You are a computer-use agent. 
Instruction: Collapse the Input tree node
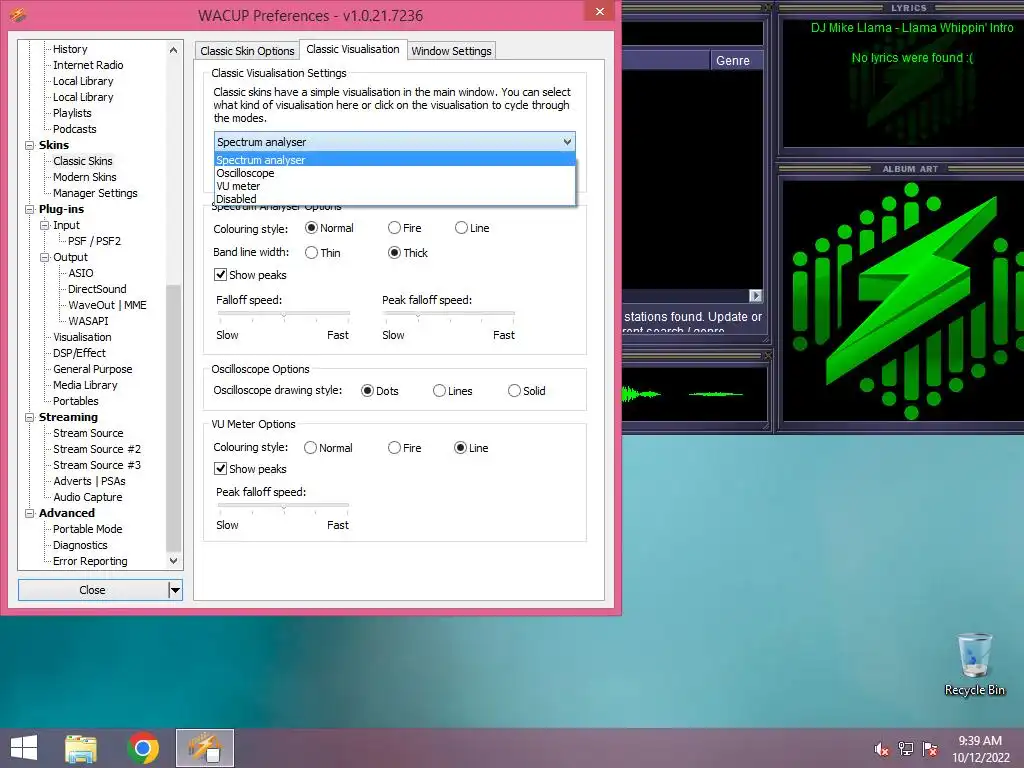[x=44, y=225]
